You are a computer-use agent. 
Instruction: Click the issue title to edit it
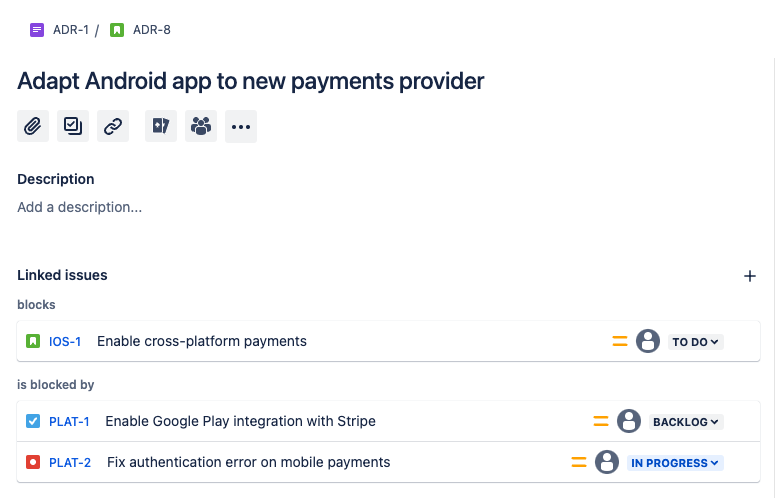251,81
